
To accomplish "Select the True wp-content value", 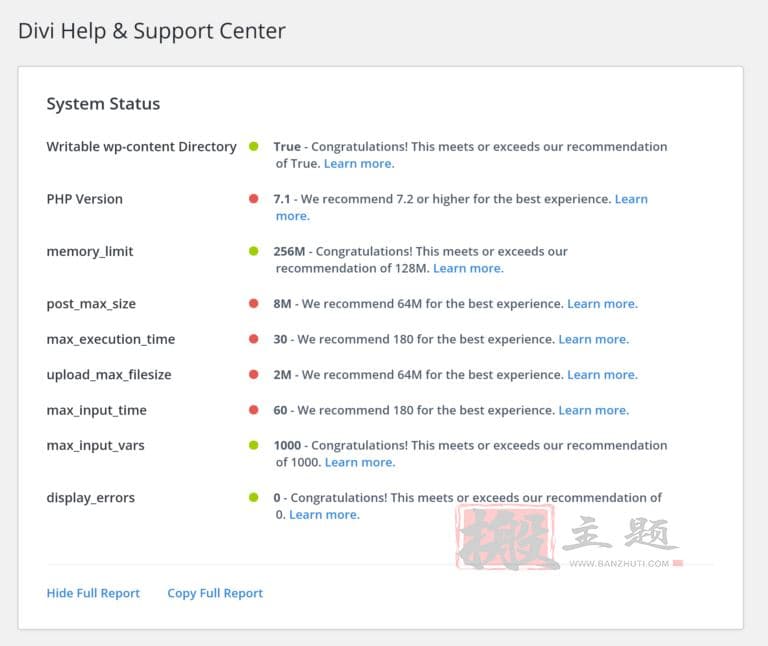I will coord(287,146).
